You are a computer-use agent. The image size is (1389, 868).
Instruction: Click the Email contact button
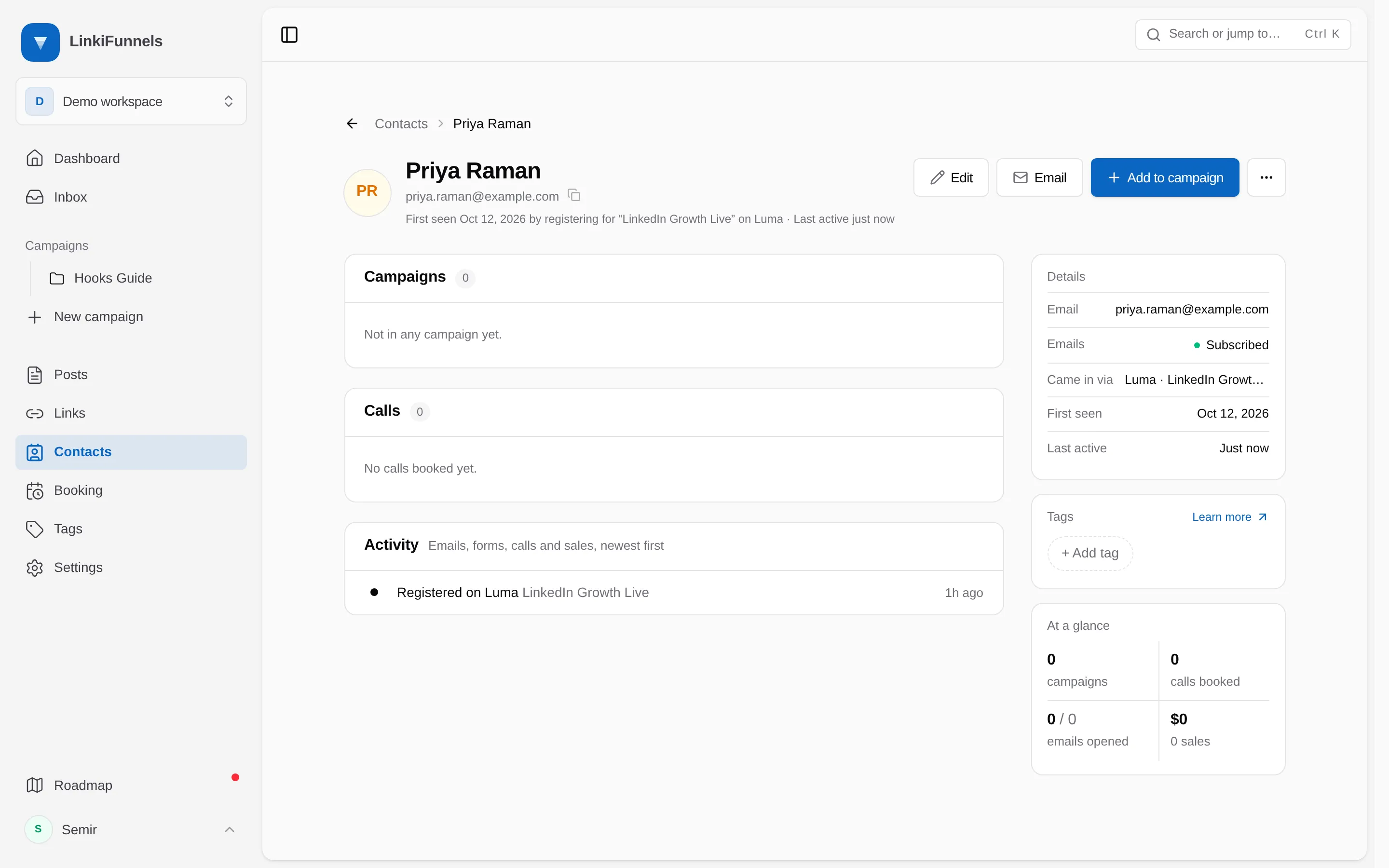pos(1039,177)
